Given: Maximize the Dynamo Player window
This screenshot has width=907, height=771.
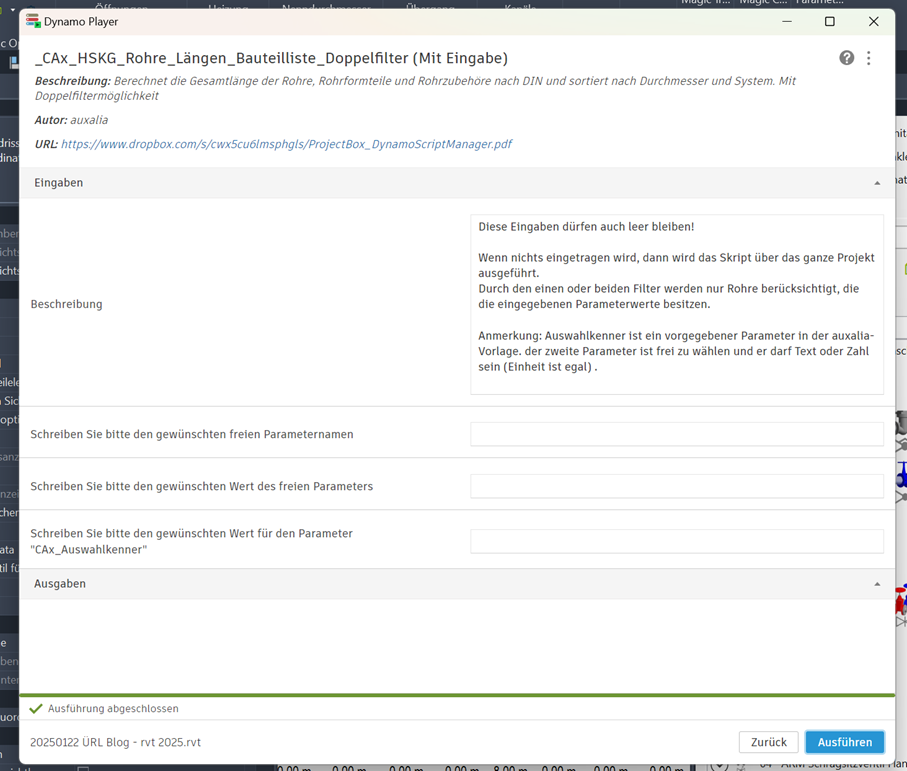Looking at the screenshot, I should tap(829, 21).
